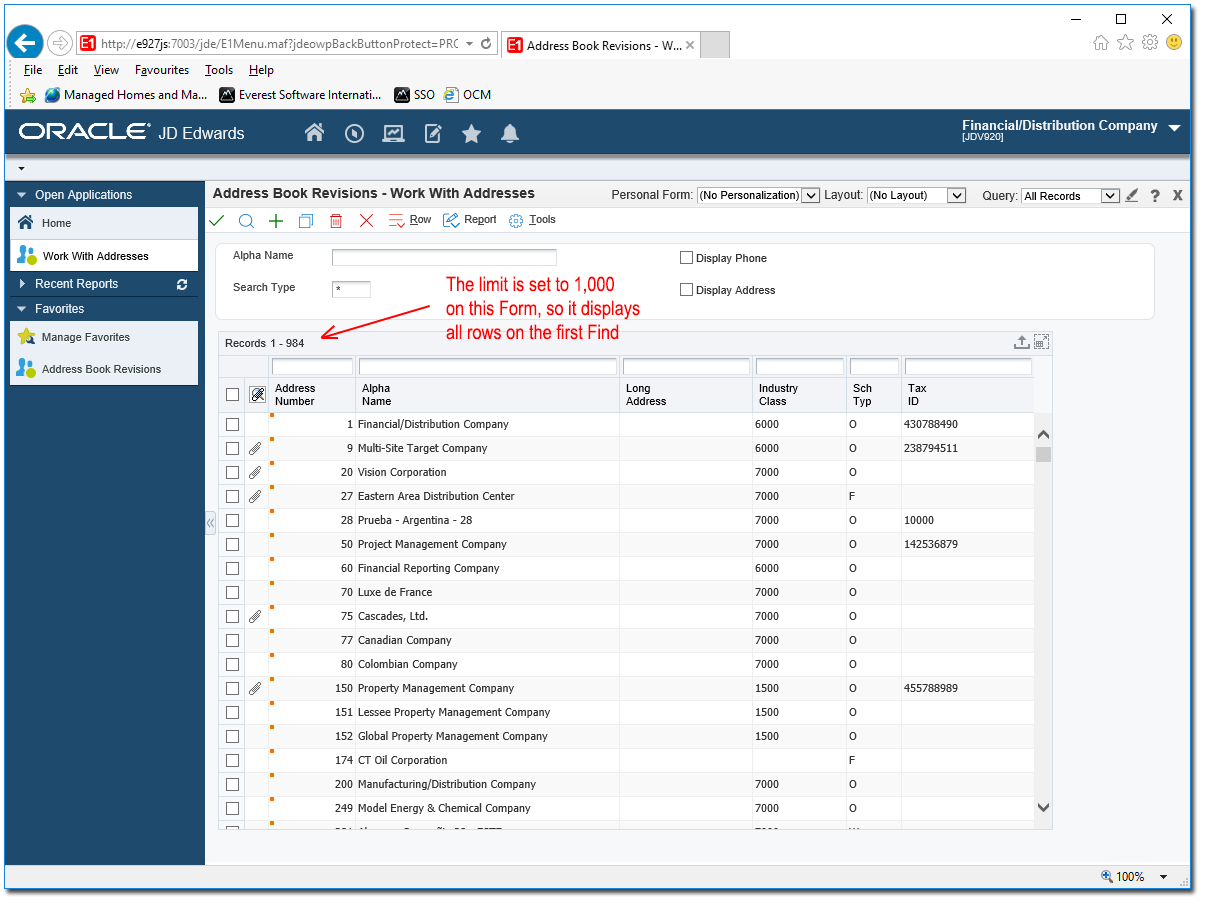This screenshot has height=905, width=1207.
Task: Open the Notifications bell icon
Action: click(510, 133)
